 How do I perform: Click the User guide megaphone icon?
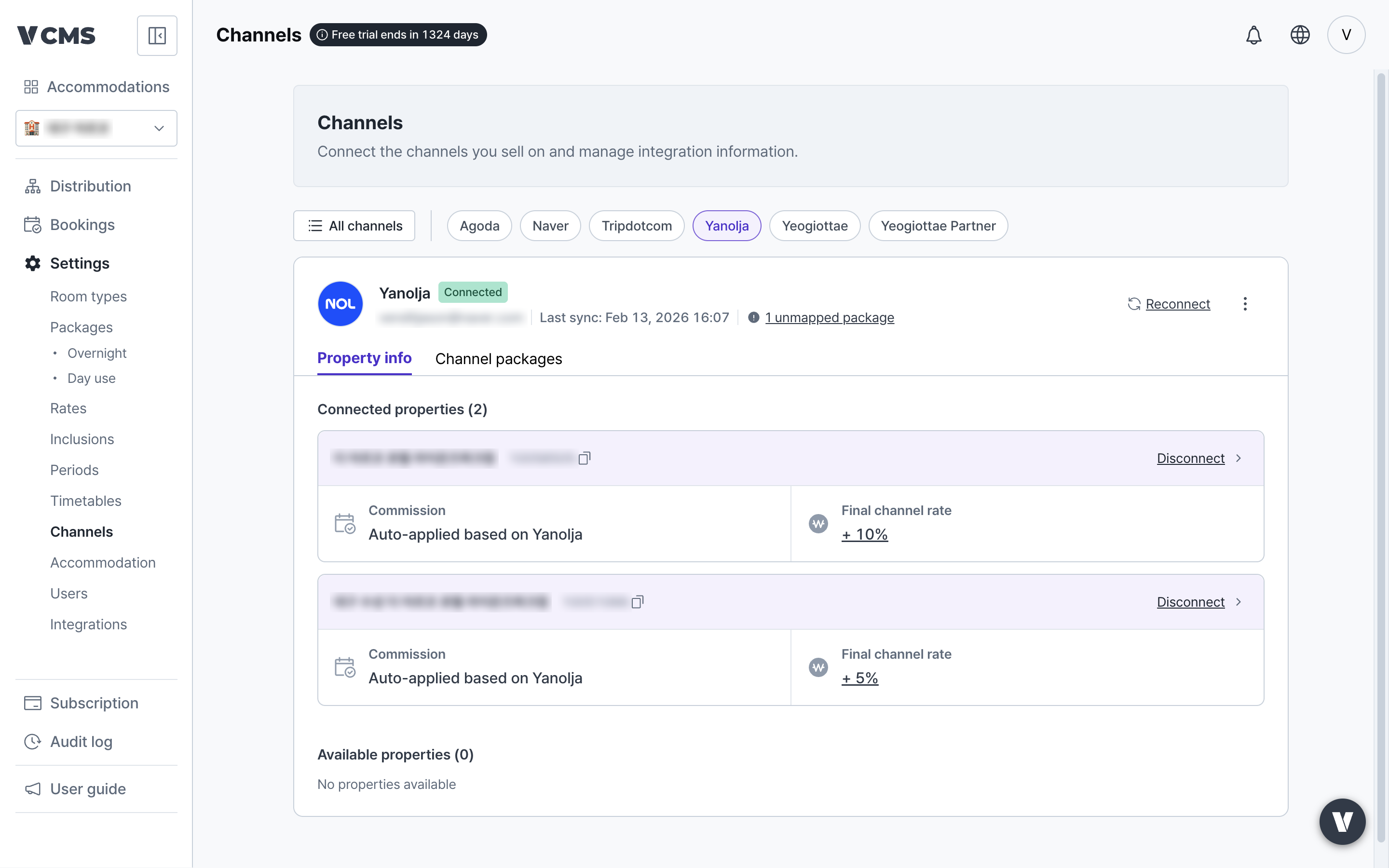point(33,789)
